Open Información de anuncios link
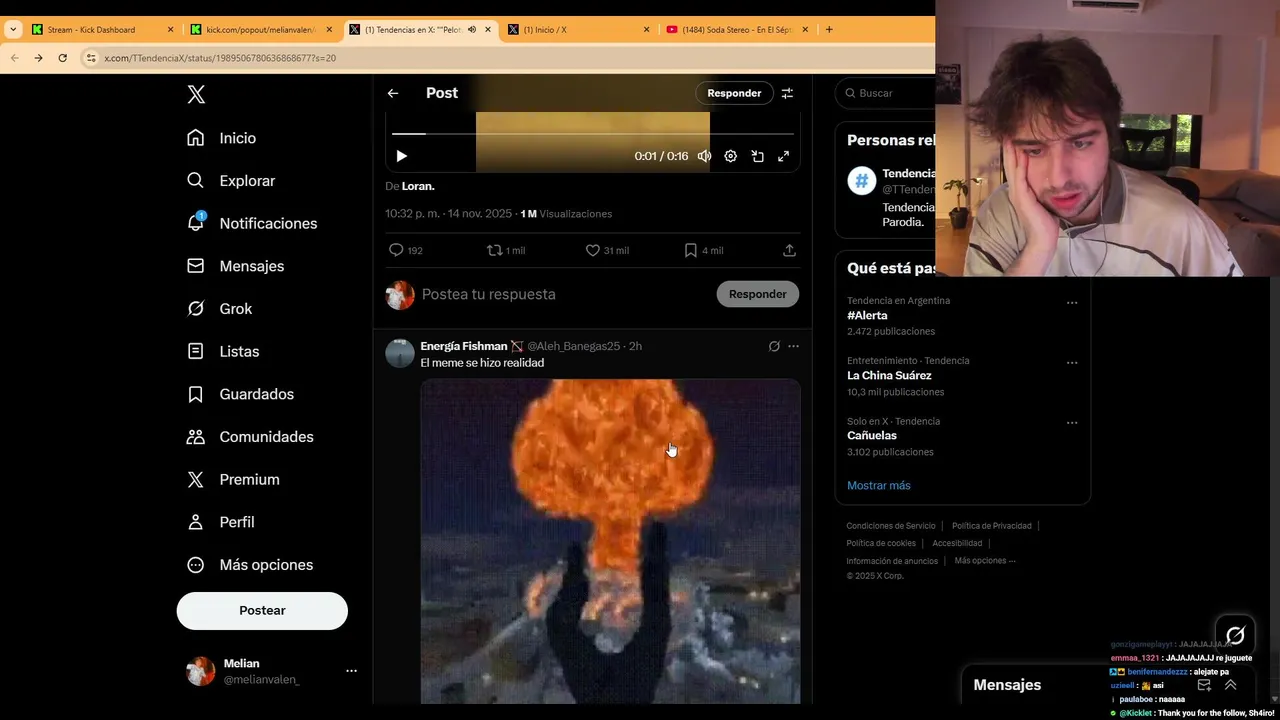The width and height of the screenshot is (1280, 720). point(892,561)
